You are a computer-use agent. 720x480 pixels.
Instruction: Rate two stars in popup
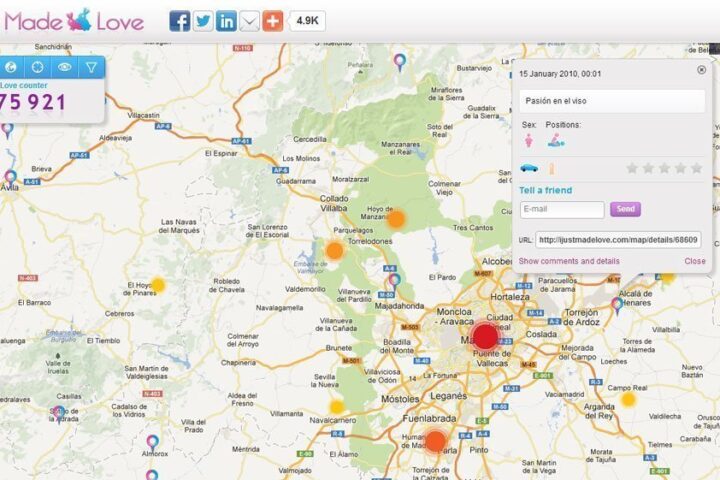point(648,168)
